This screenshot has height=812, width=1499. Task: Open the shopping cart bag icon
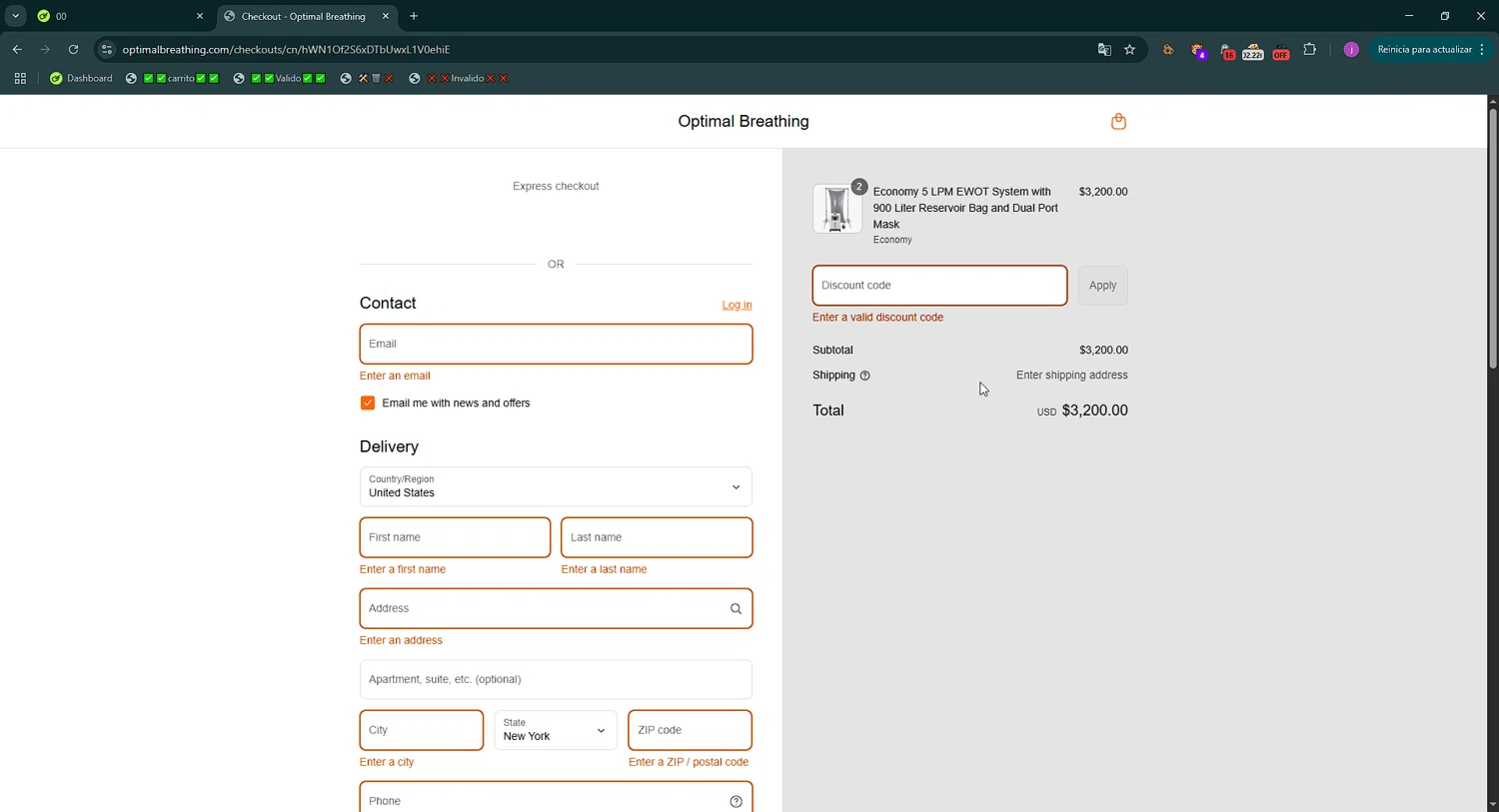click(x=1118, y=121)
